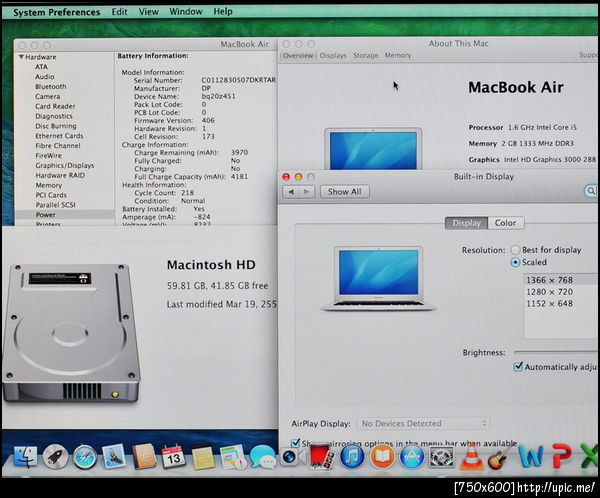Image resolution: width=600 pixels, height=498 pixels.
Task: Select FireWire in Hardware sidebar
Action: [48, 155]
